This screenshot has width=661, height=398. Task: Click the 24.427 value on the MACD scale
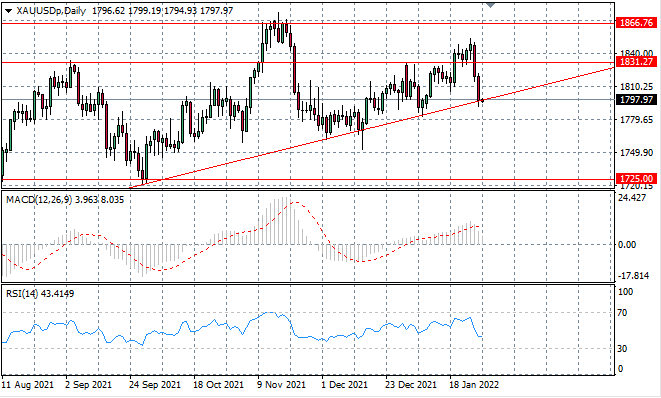631,198
